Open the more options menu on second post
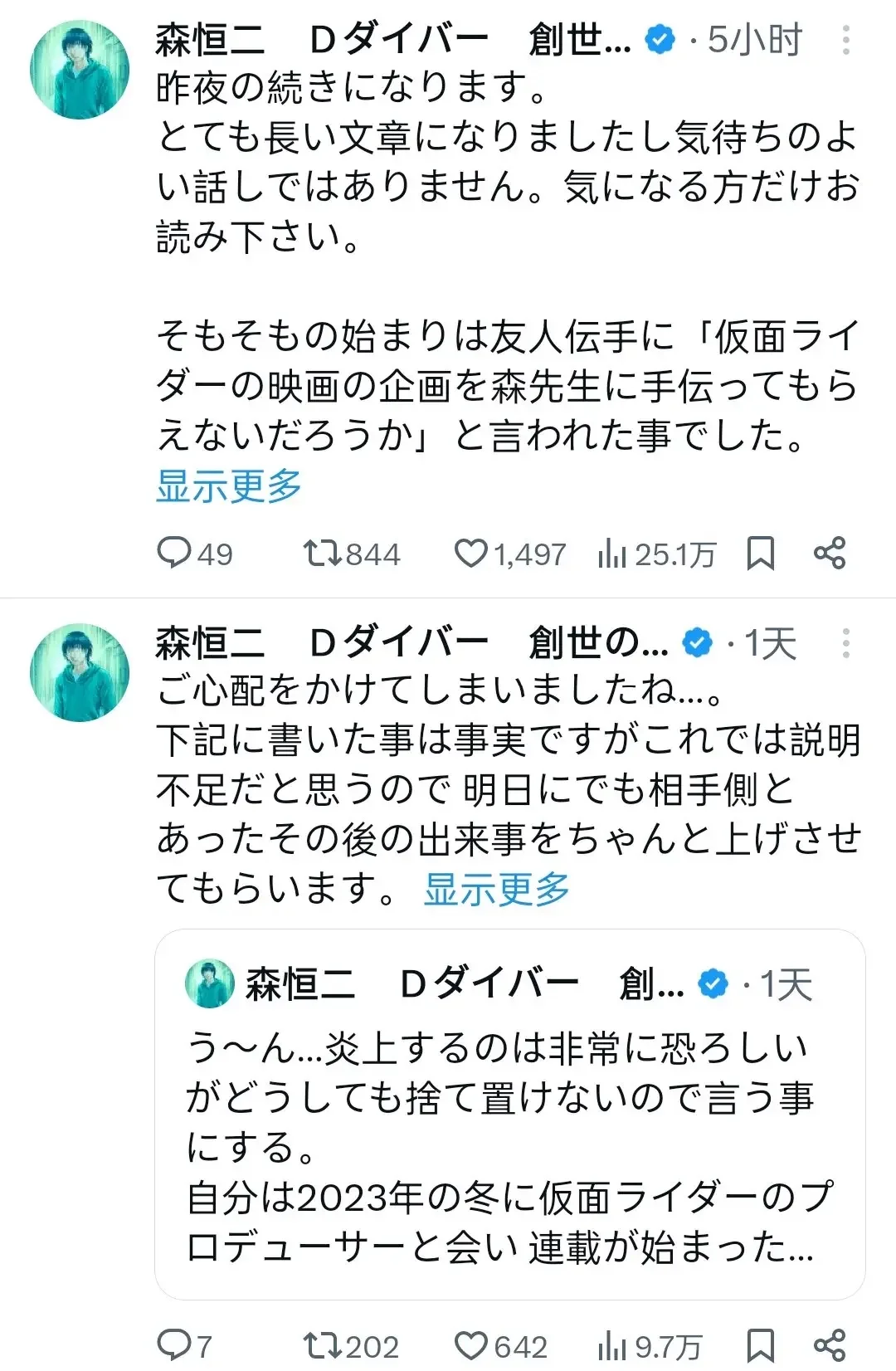This screenshot has height=1371, width=896. pos(845,643)
